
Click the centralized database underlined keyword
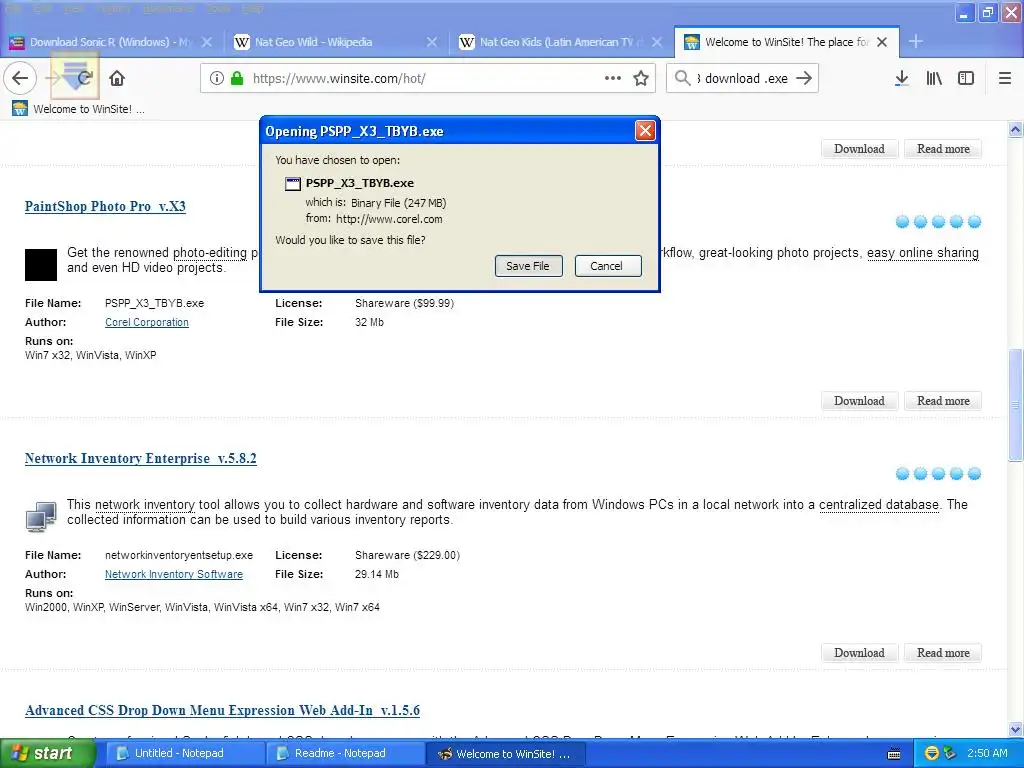click(x=879, y=505)
